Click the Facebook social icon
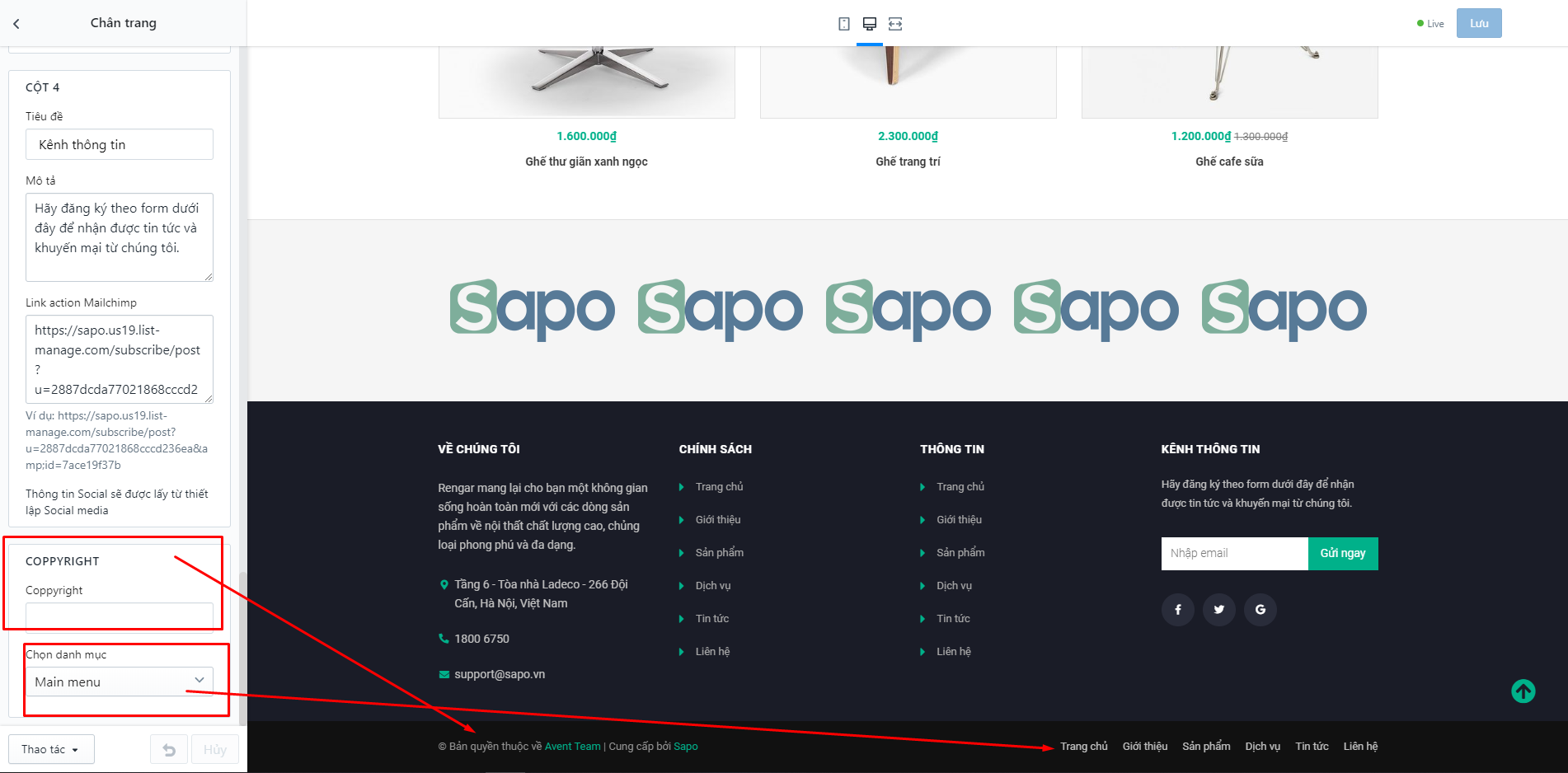This screenshot has width=1568, height=773. (1178, 610)
